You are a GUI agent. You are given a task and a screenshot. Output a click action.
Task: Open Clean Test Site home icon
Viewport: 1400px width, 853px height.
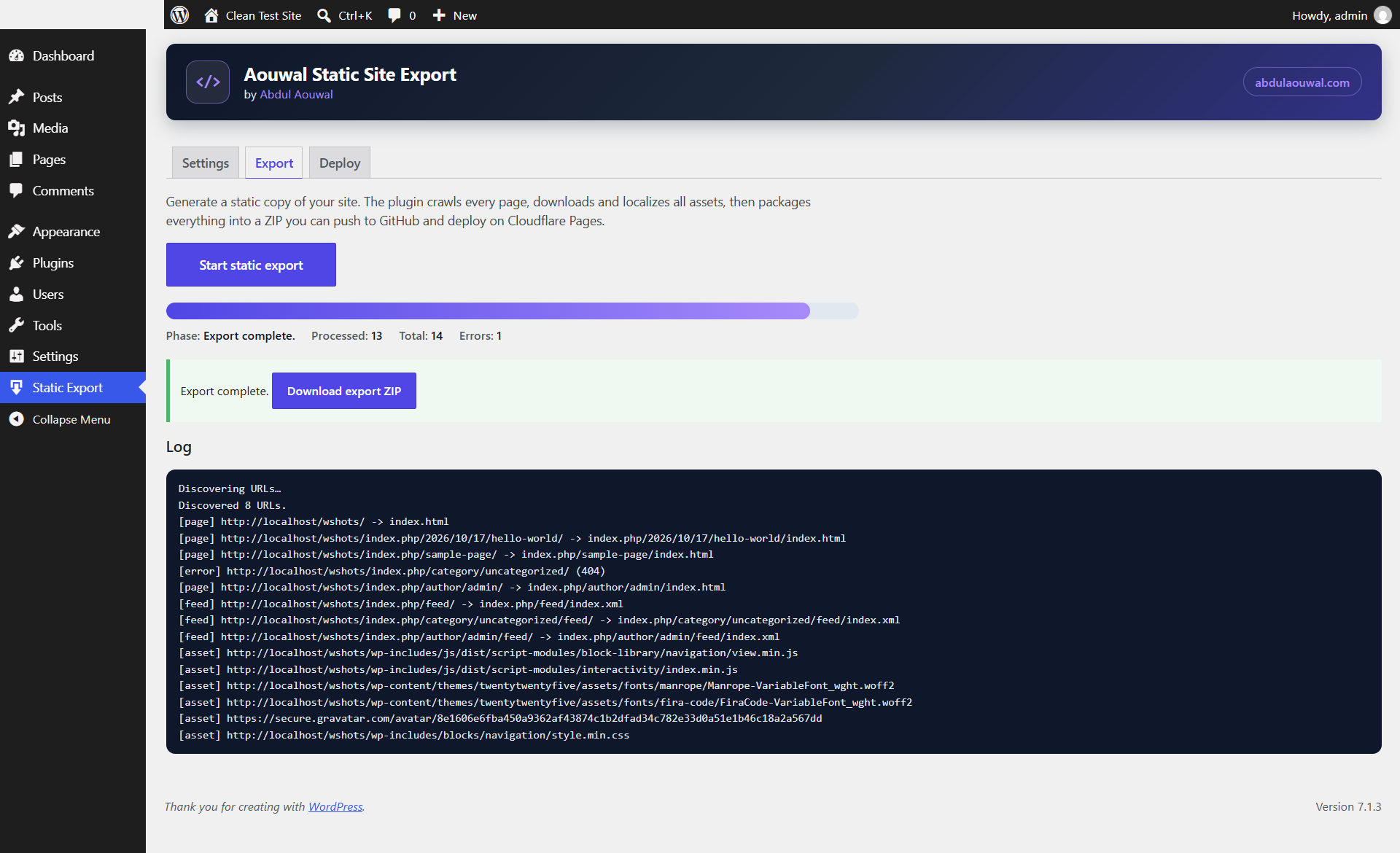pos(211,15)
